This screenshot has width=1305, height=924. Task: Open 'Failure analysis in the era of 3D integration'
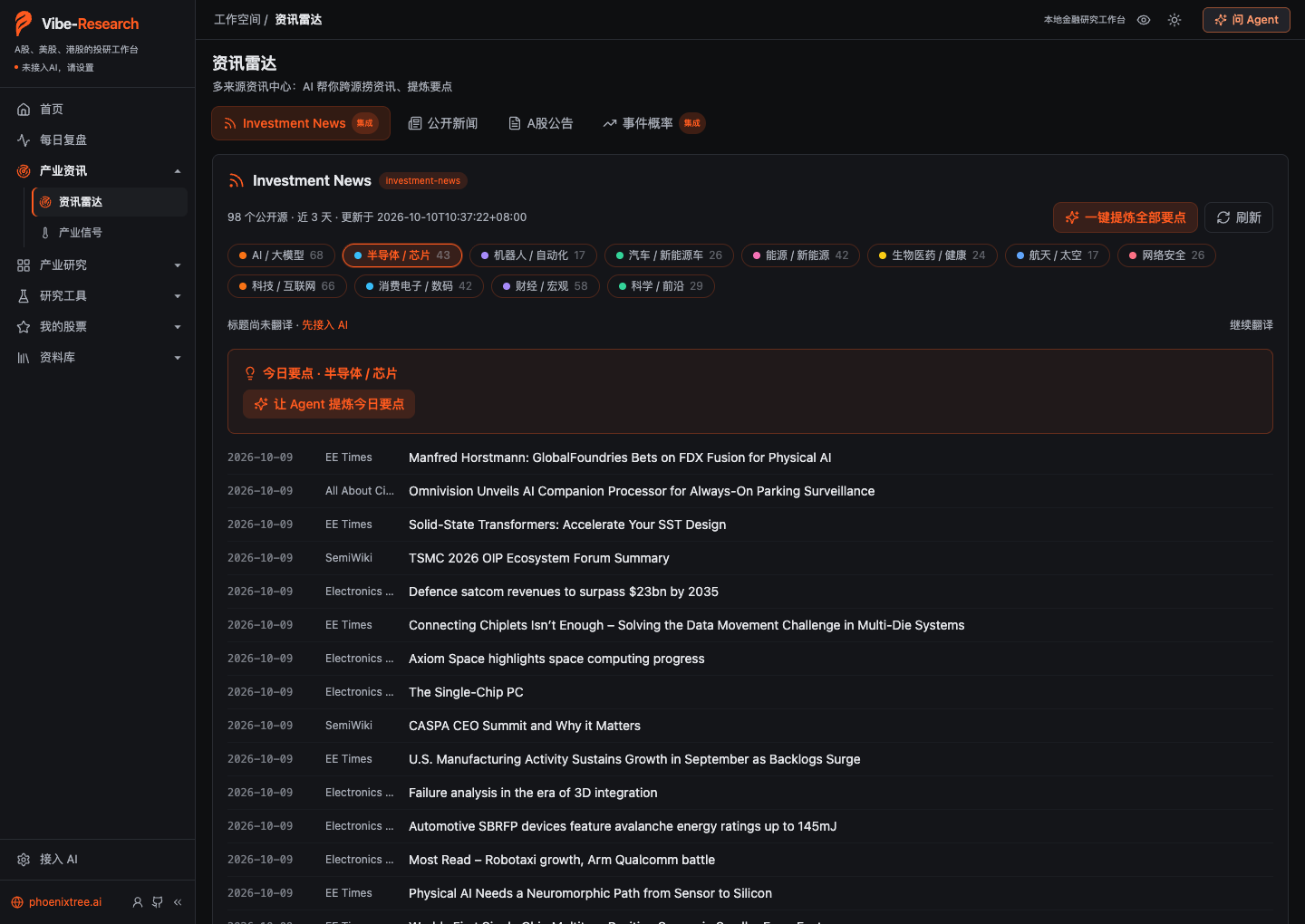point(533,794)
